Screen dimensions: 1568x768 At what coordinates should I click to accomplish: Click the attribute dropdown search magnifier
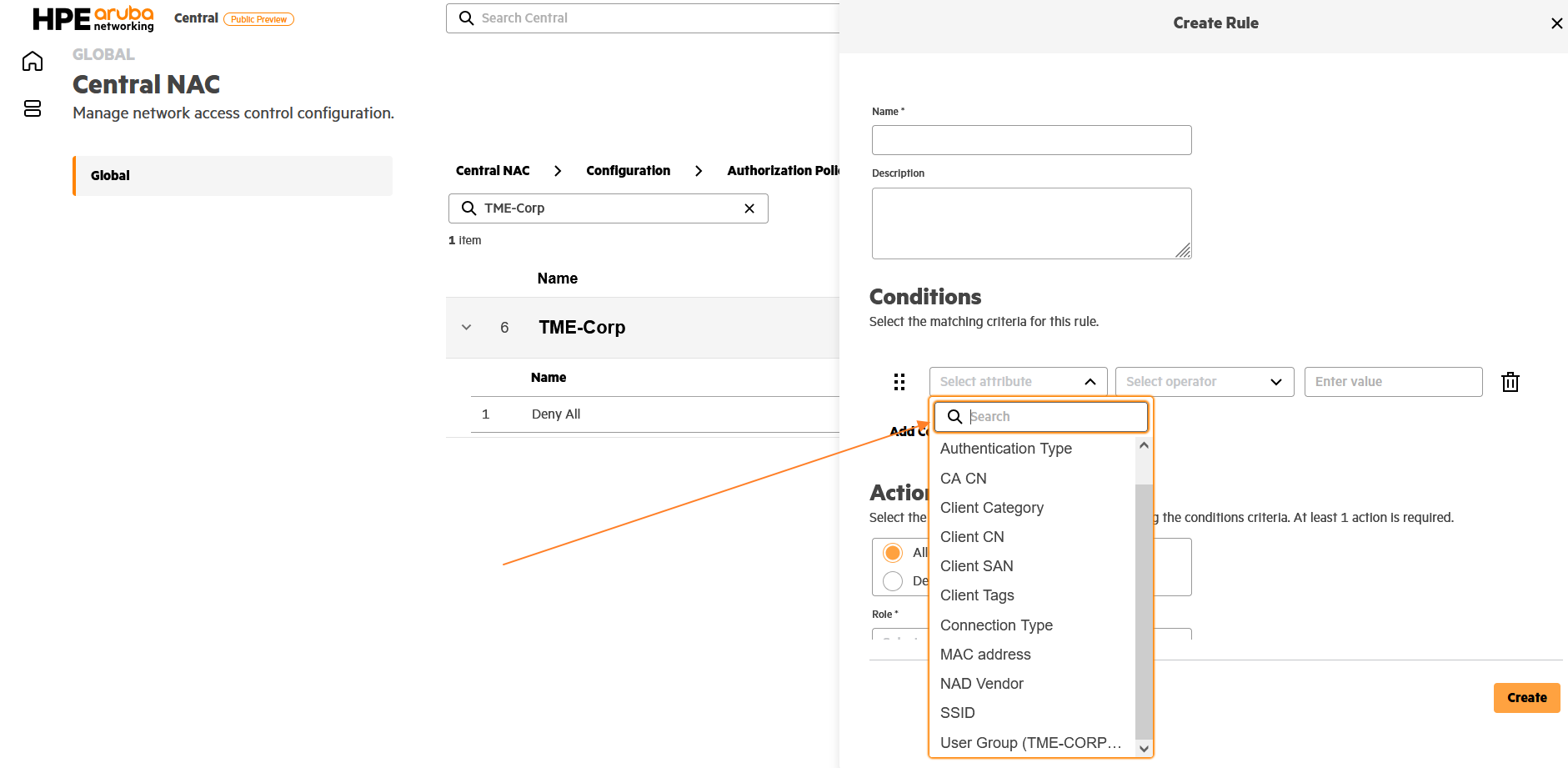point(954,416)
